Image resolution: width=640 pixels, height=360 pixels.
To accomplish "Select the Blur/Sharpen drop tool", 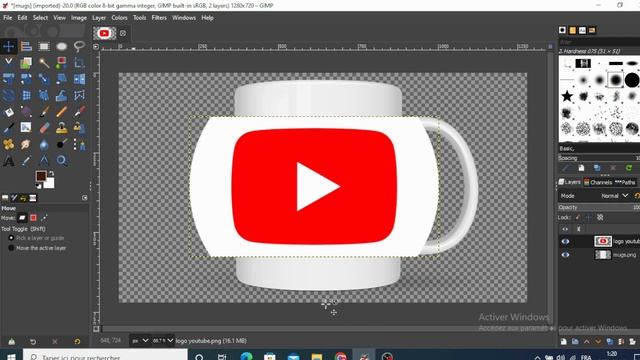I will tap(44, 144).
